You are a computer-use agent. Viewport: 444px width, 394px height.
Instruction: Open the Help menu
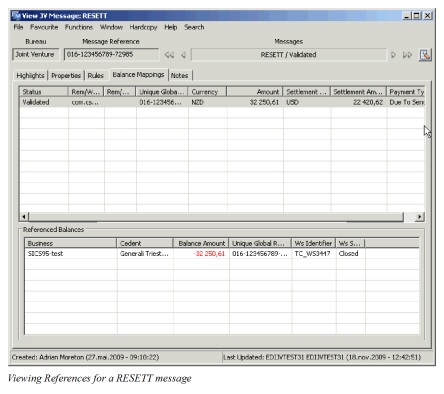pyautogui.click(x=171, y=27)
